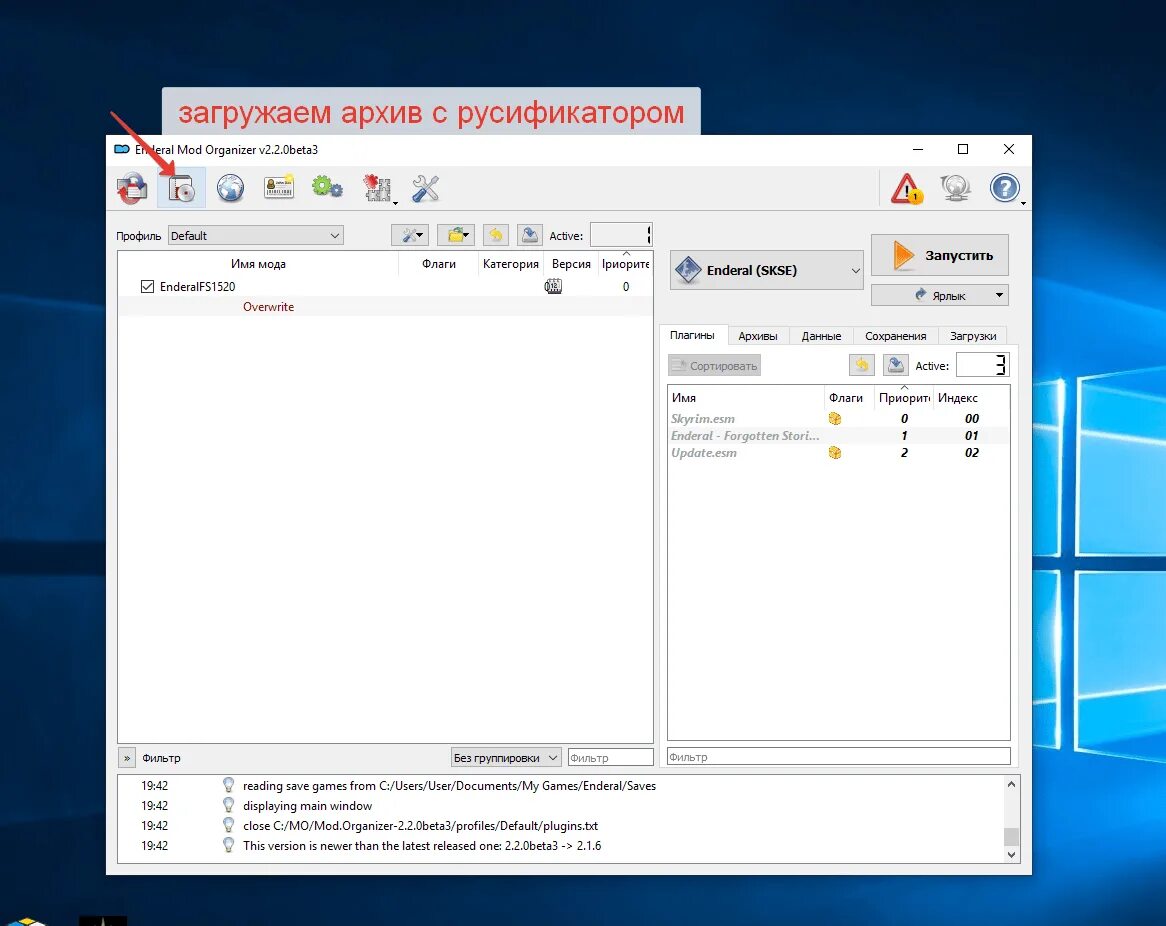Open the Tools puzzle piece icon
The image size is (1166, 926).
378,187
